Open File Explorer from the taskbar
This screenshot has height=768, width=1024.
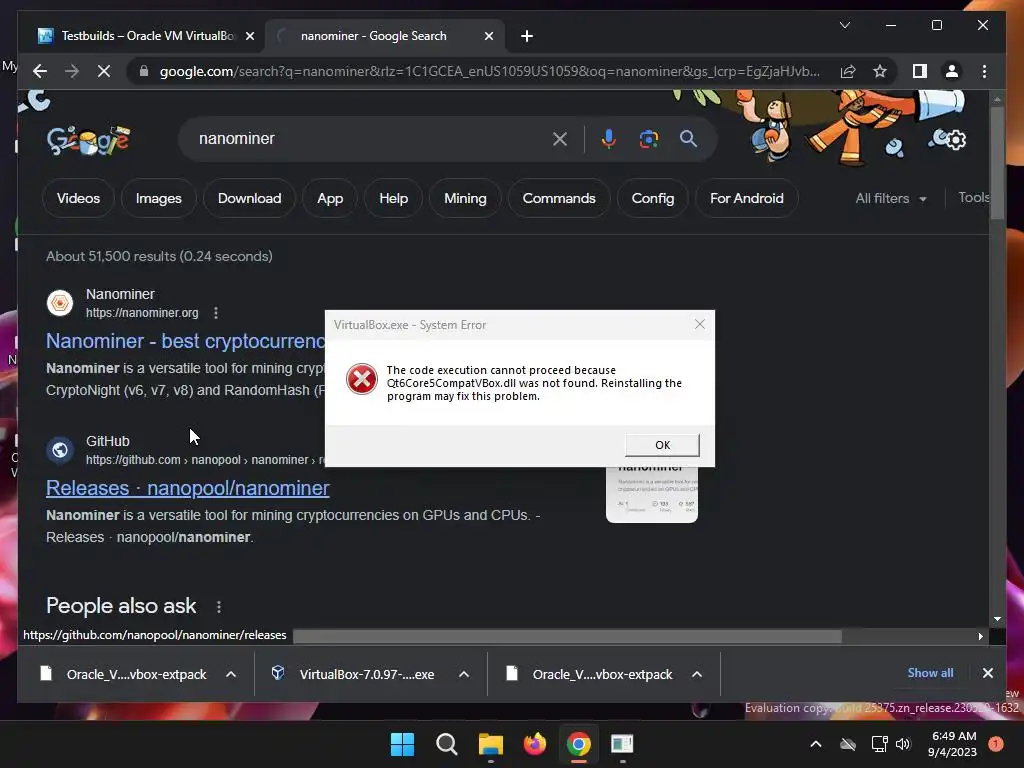click(x=490, y=744)
